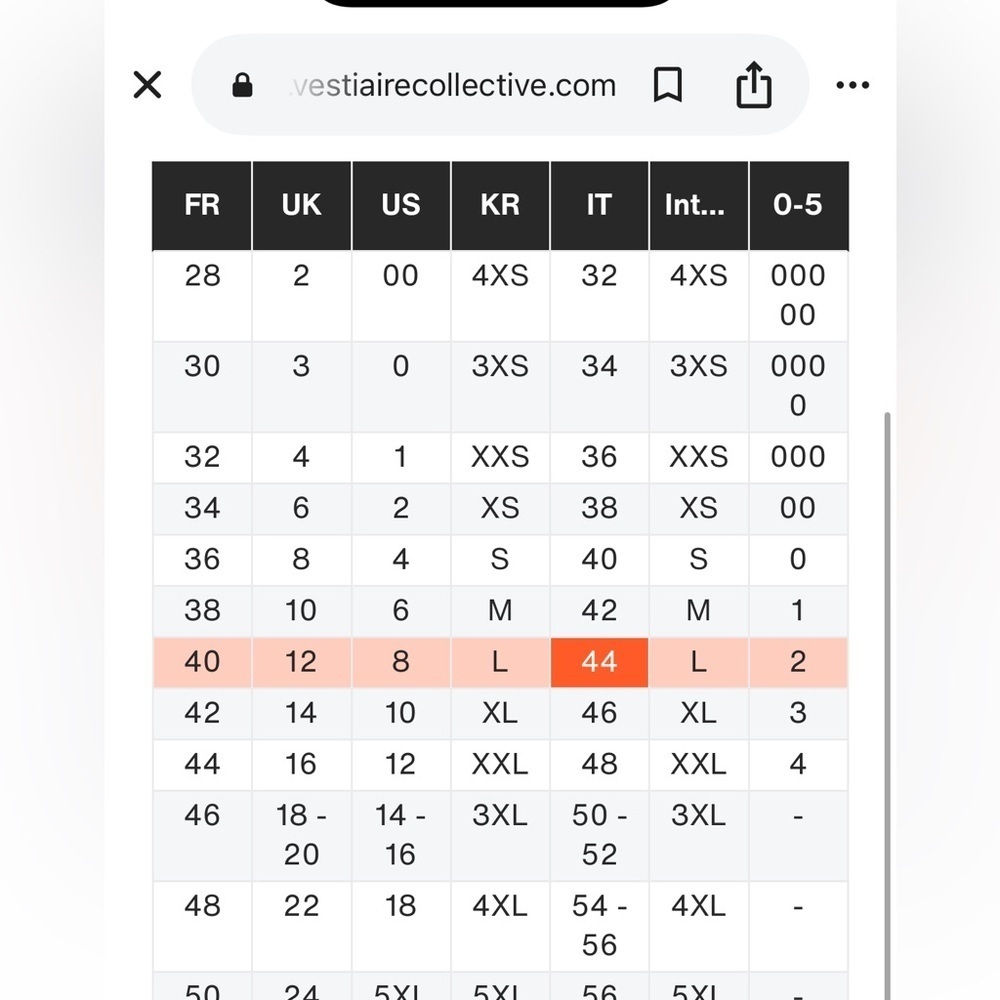The width and height of the screenshot is (1000, 1000).
Task: Open the share sheet icon
Action: point(754,85)
